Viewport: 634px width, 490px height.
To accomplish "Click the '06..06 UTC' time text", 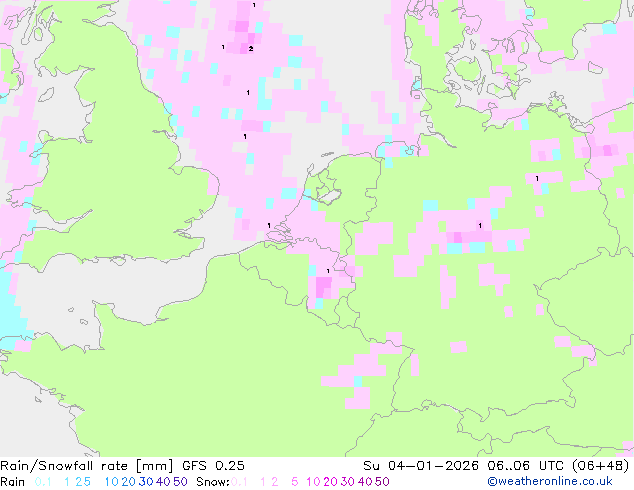I will click(x=525, y=466).
